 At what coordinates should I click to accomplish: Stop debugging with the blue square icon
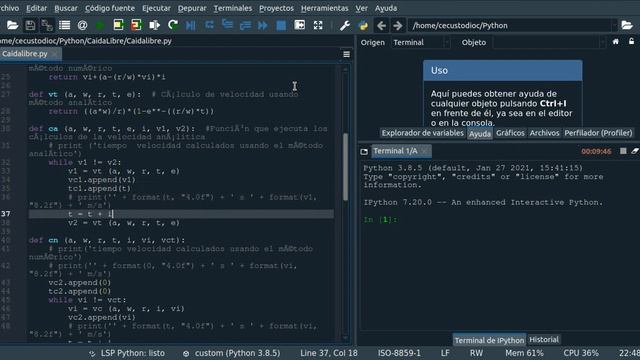click(x=281, y=25)
